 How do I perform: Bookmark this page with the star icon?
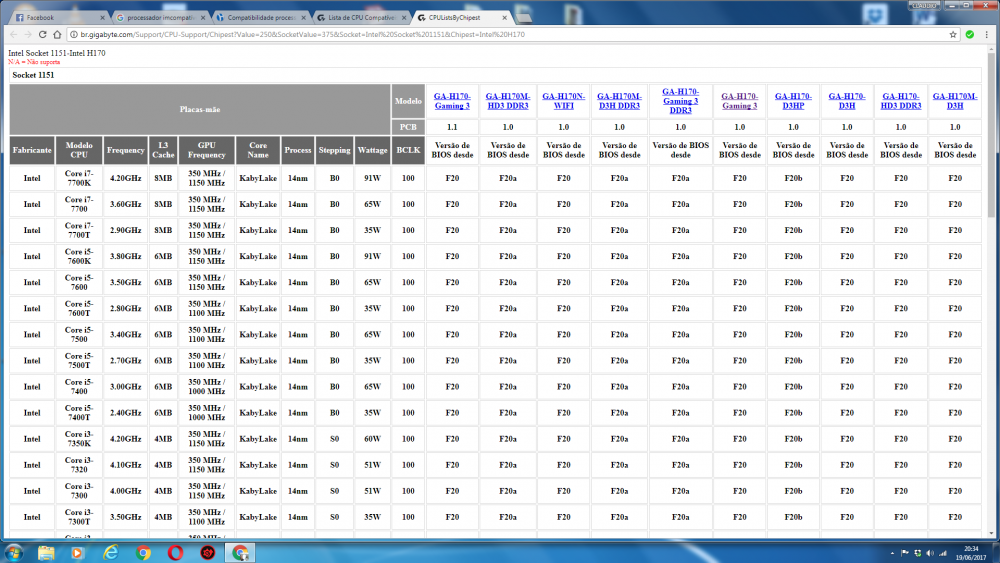pyautogui.click(x=954, y=34)
